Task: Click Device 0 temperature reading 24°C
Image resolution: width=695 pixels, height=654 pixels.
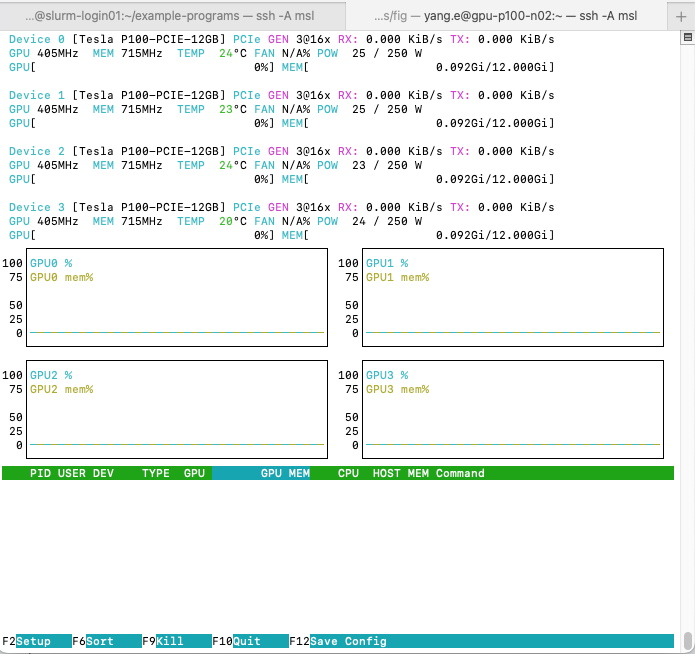Action: (x=233, y=54)
